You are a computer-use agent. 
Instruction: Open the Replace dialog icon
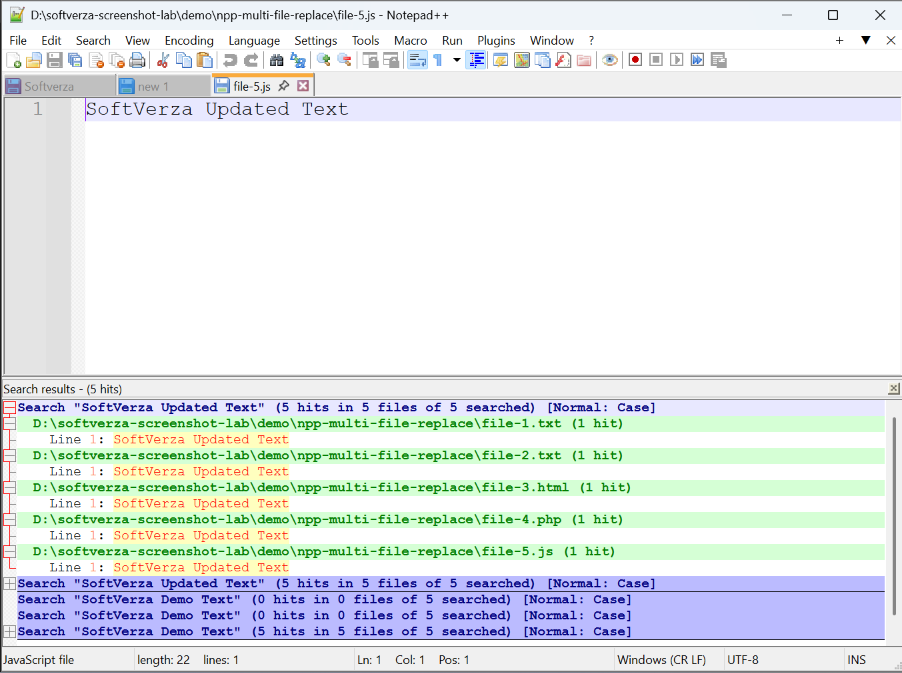pyautogui.click(x=297, y=60)
